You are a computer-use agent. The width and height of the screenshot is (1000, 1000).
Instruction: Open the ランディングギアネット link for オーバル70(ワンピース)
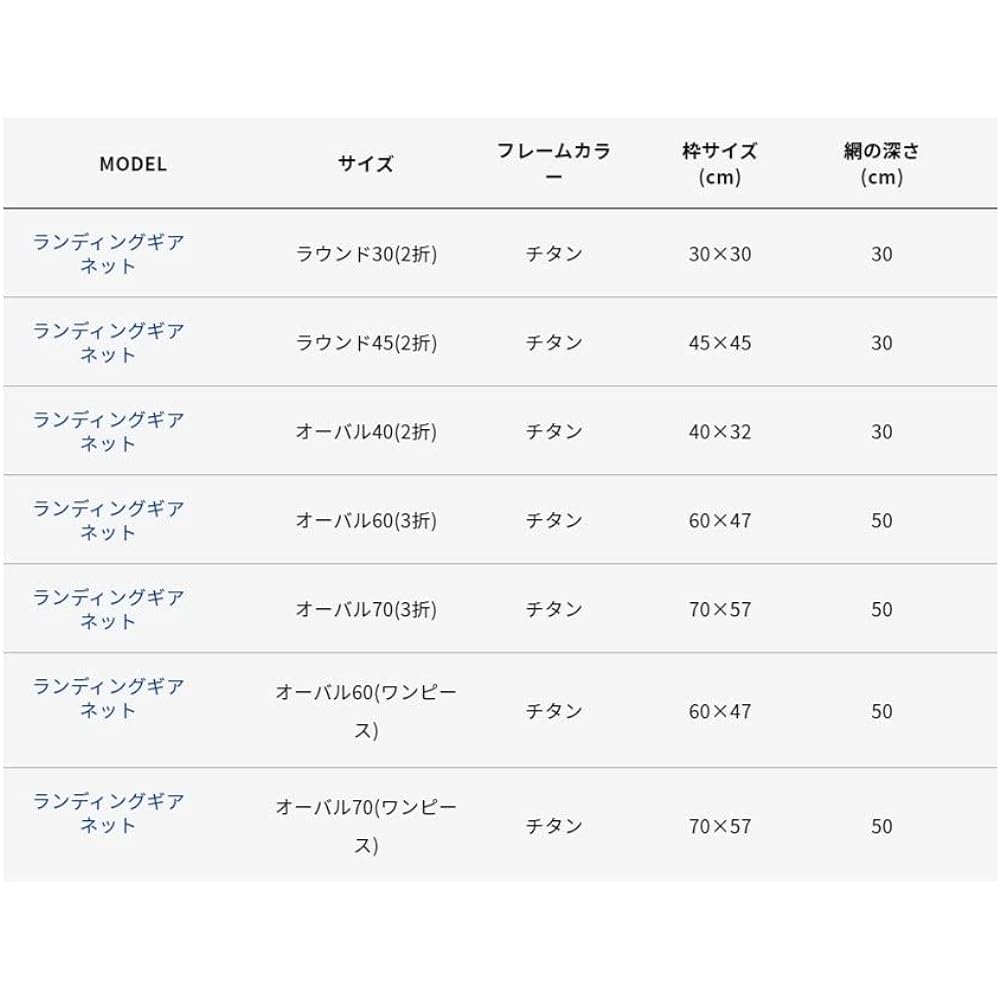[x=108, y=812]
